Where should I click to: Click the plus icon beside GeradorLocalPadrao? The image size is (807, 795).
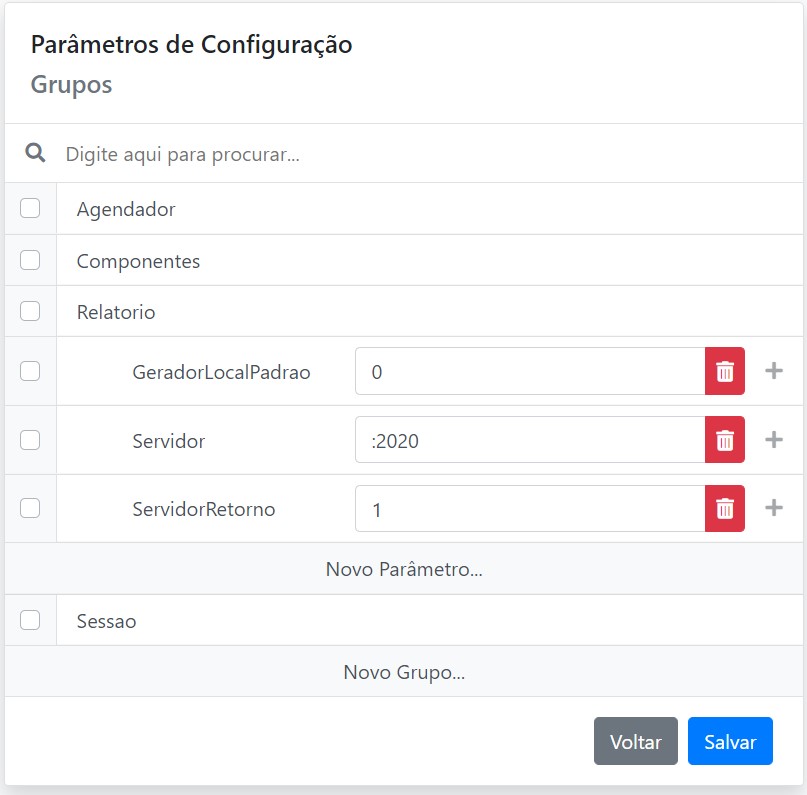pyautogui.click(x=773, y=372)
